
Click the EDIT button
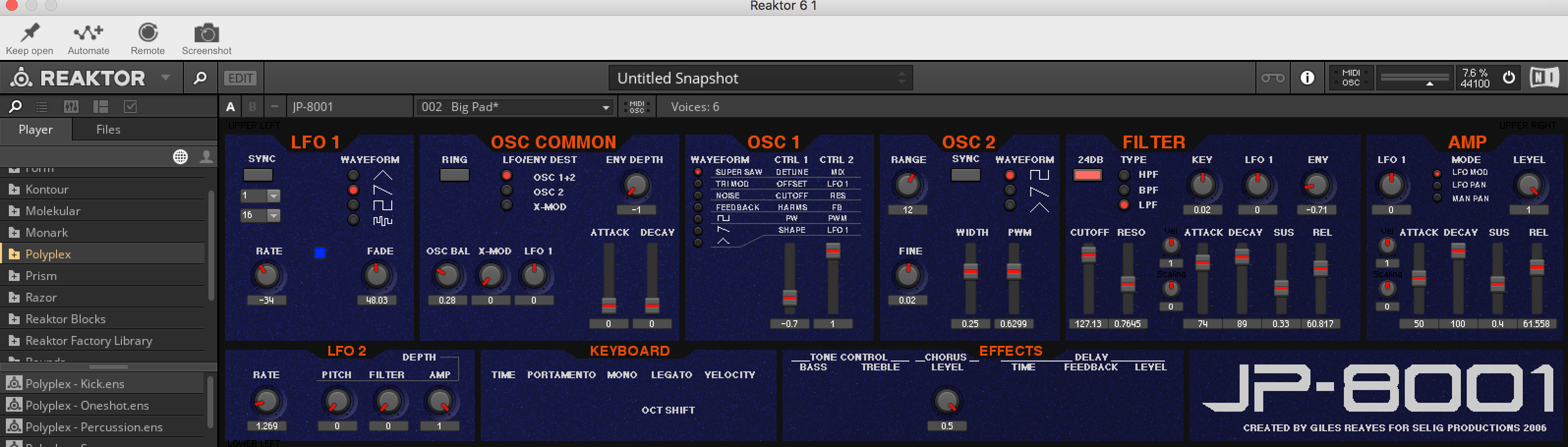point(240,78)
